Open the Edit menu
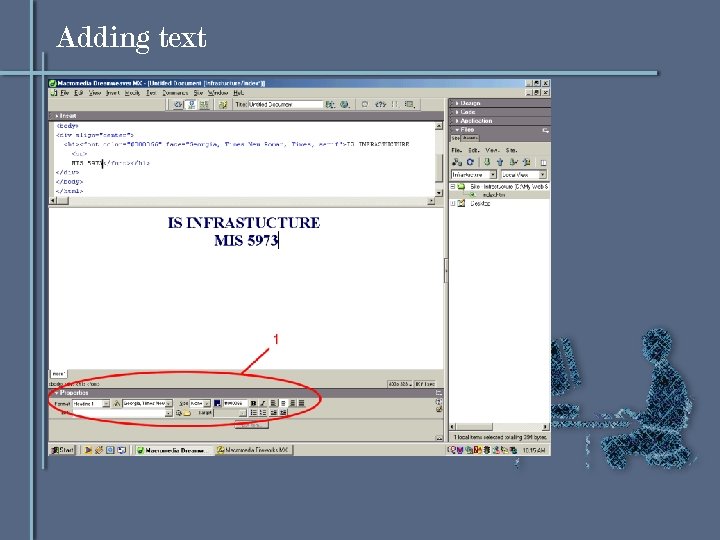The image size is (720, 540). [79, 93]
